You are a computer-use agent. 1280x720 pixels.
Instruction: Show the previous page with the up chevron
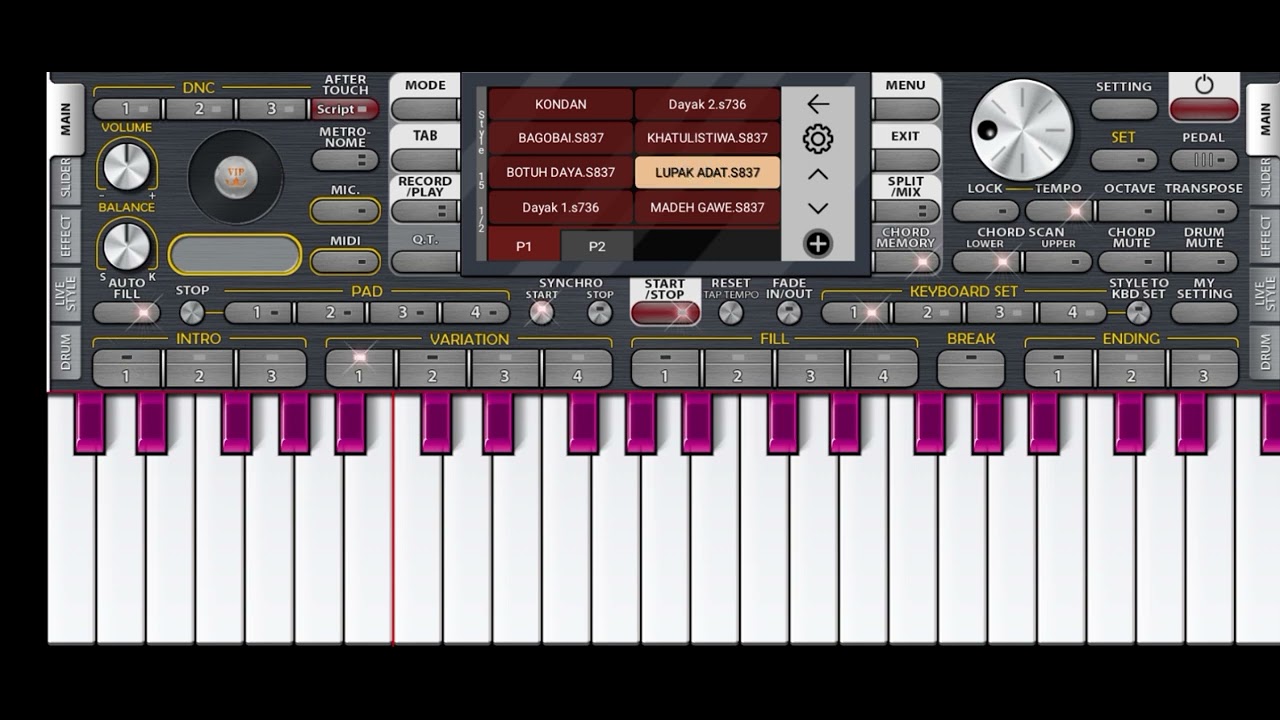point(818,174)
